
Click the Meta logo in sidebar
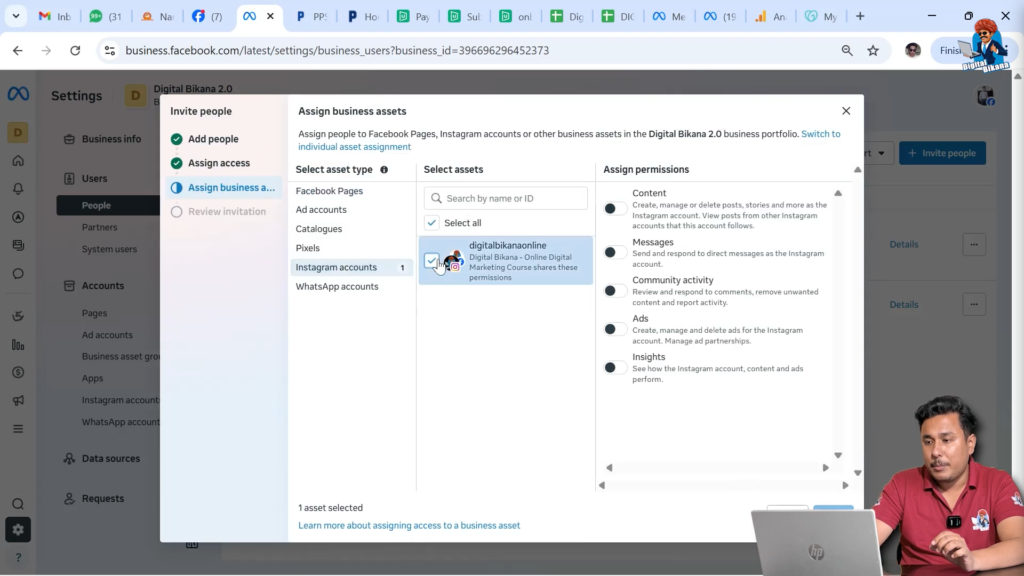(x=18, y=94)
